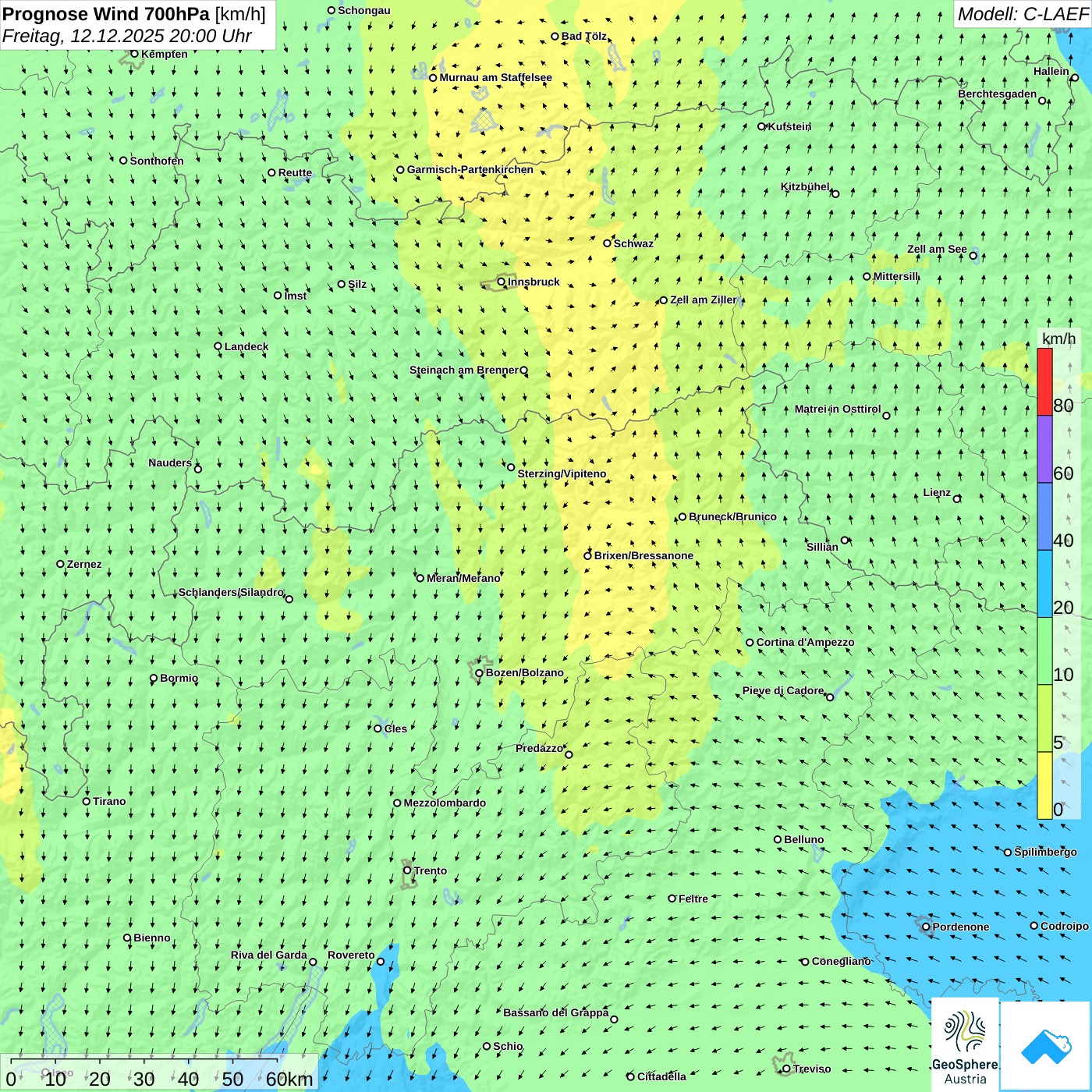Click the Murnau am Staffelsee label
This screenshot has height=1092, width=1092.
[x=495, y=77]
